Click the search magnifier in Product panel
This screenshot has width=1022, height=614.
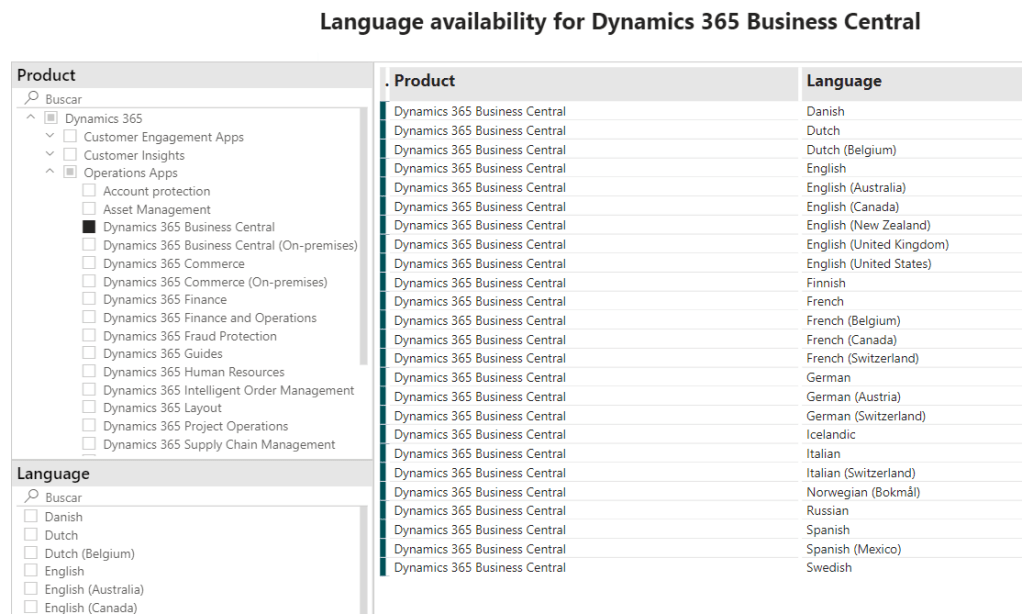coord(32,99)
